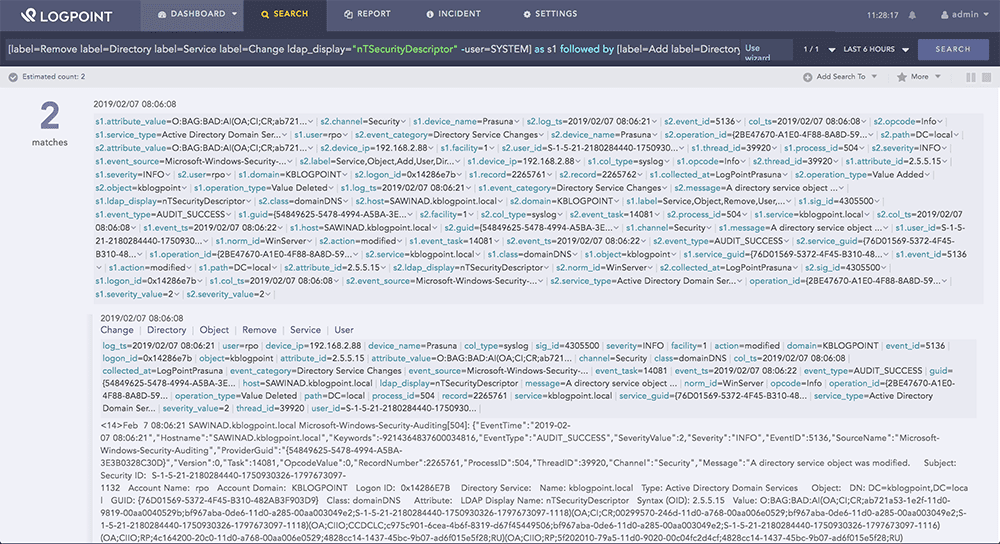Click the Use wizard link

click(756, 53)
